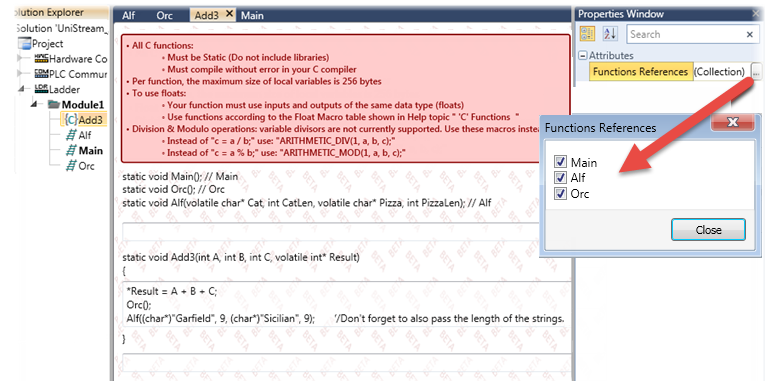Open the PLC Communications node icon

(x=41, y=74)
